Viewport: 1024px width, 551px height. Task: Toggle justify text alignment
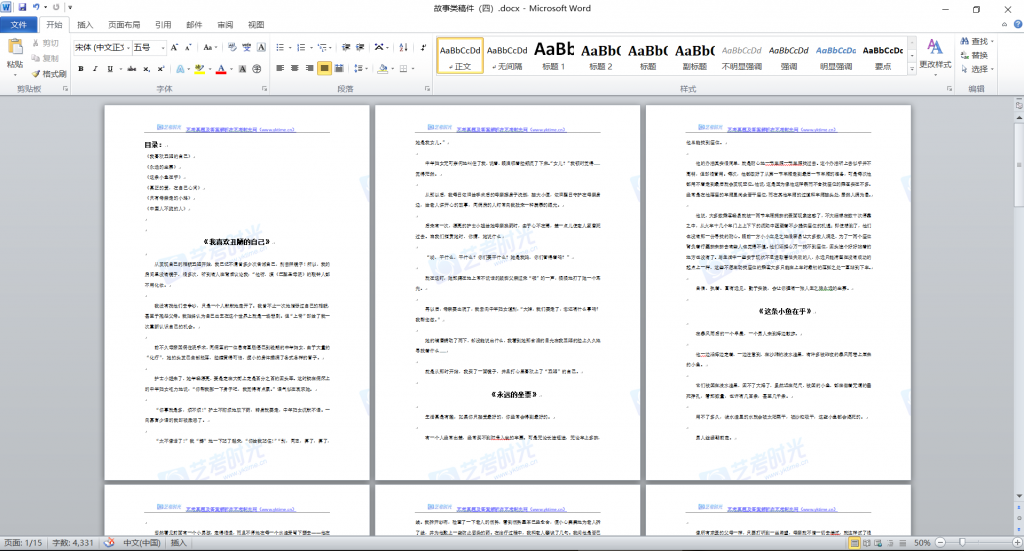click(324, 69)
